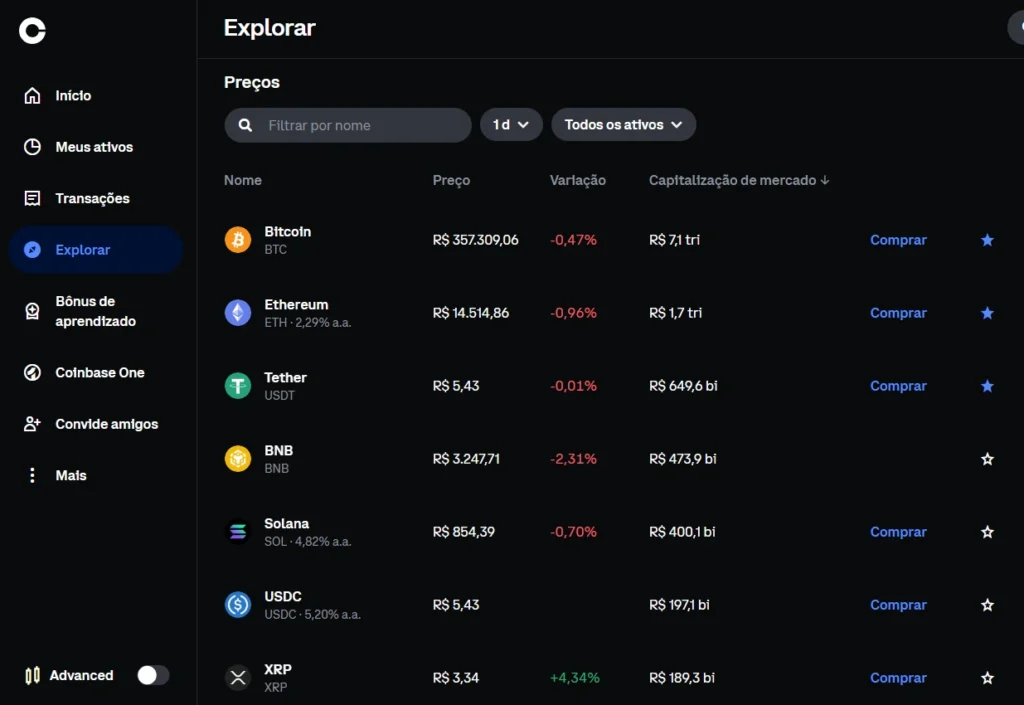Click Comprar for USDC
1024x705 pixels.
[898, 605]
